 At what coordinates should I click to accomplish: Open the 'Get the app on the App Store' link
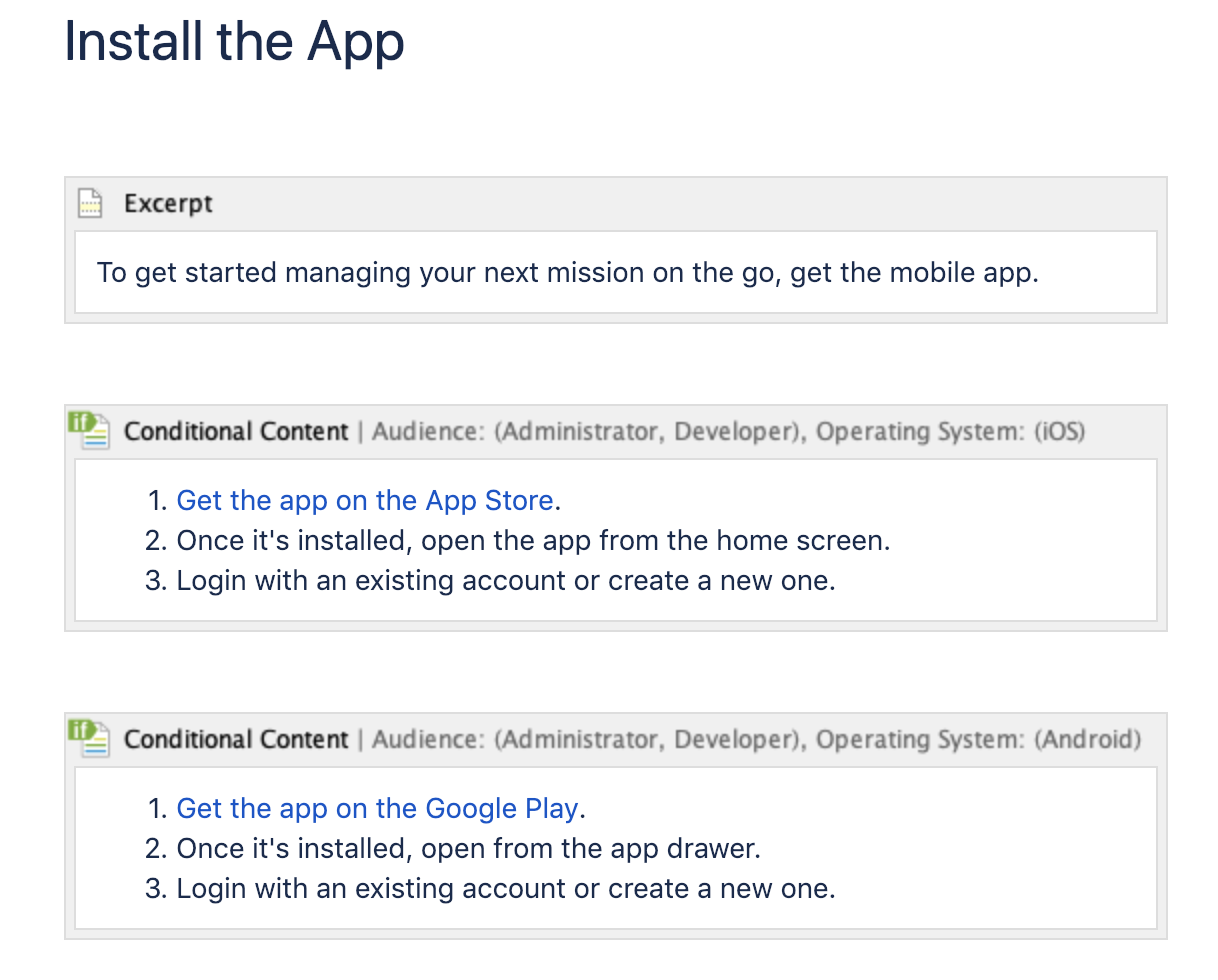(364, 500)
